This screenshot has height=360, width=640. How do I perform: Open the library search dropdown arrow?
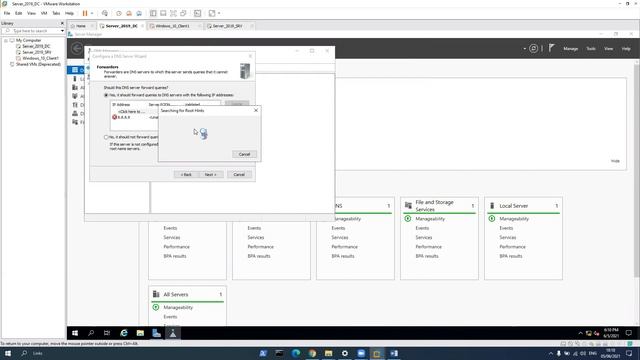62,31
